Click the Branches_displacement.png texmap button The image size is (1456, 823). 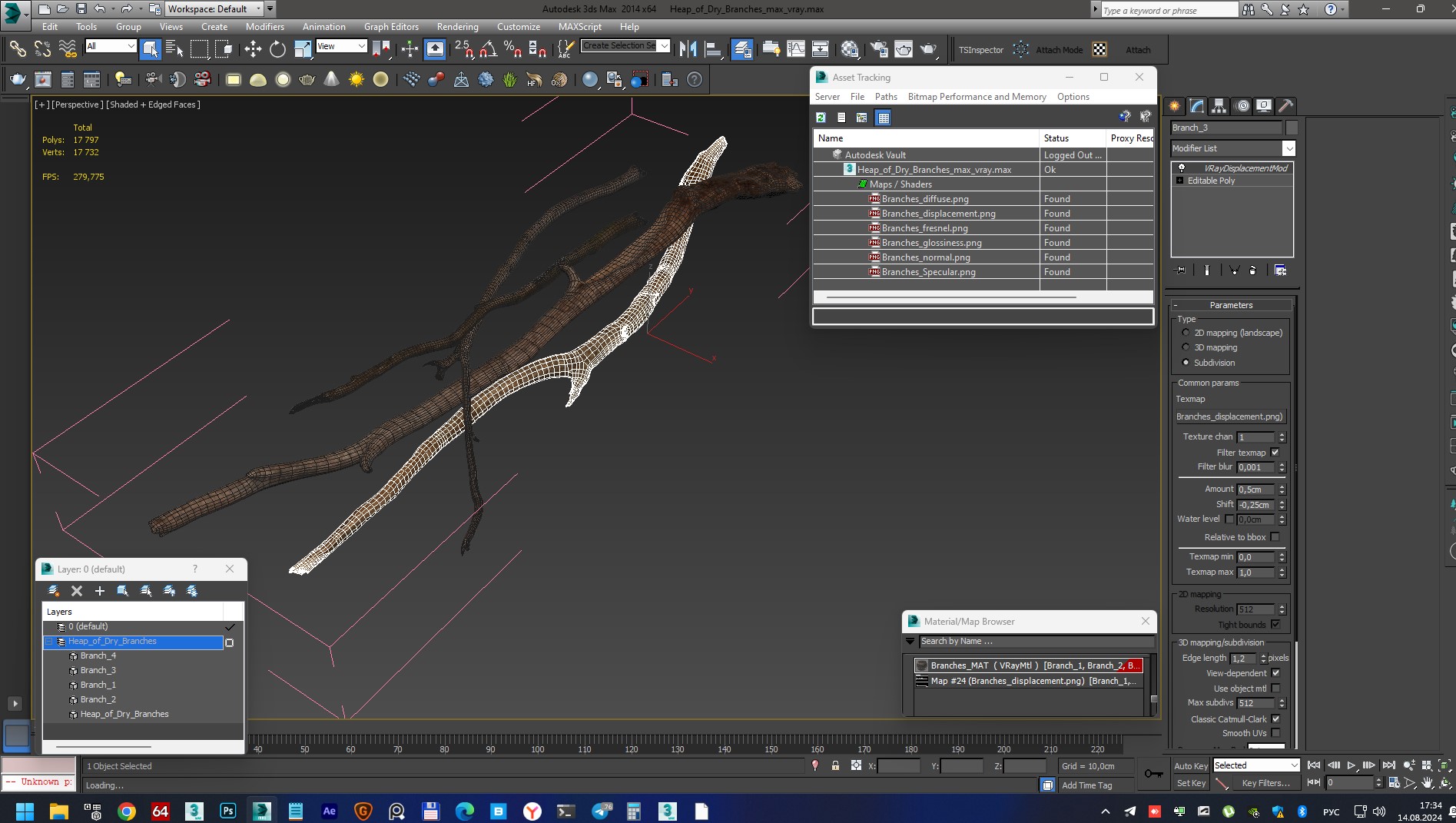point(1229,416)
